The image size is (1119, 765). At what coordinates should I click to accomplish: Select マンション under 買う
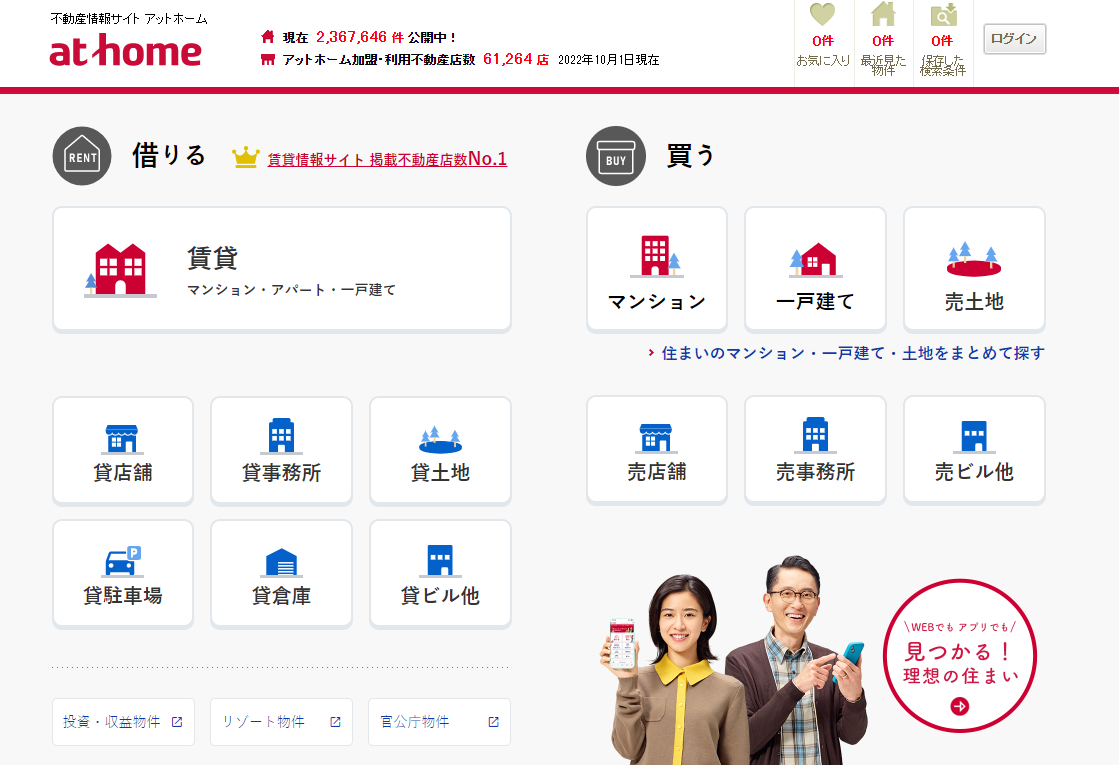point(657,270)
